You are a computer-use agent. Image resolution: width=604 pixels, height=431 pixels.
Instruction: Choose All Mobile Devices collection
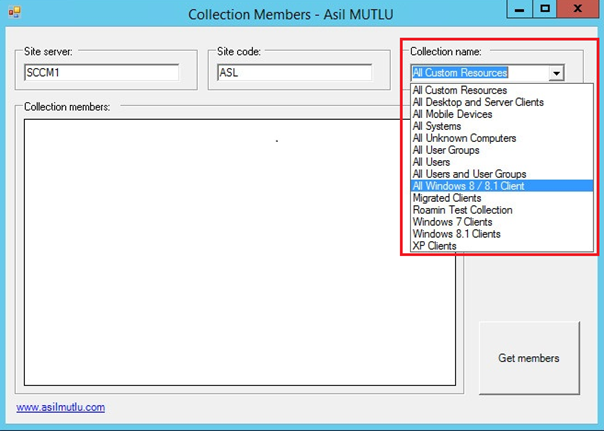502,114
